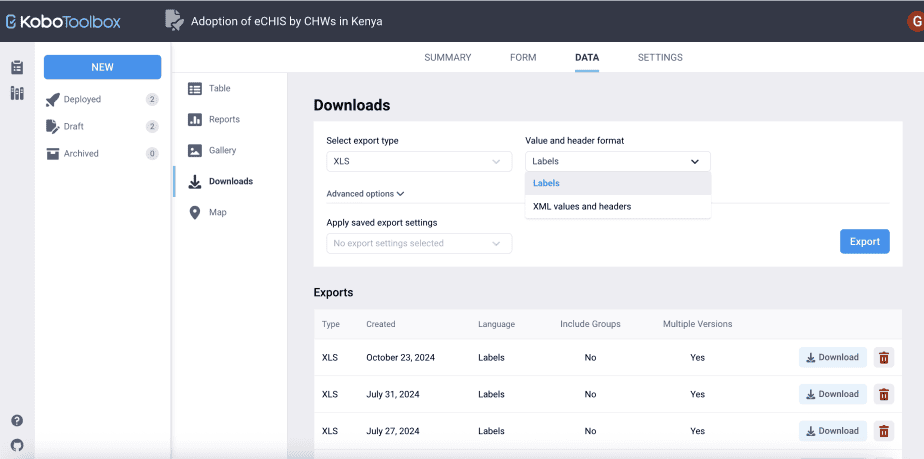The width and height of the screenshot is (924, 459).
Task: Open the Gallery data view
Action: click(222, 150)
